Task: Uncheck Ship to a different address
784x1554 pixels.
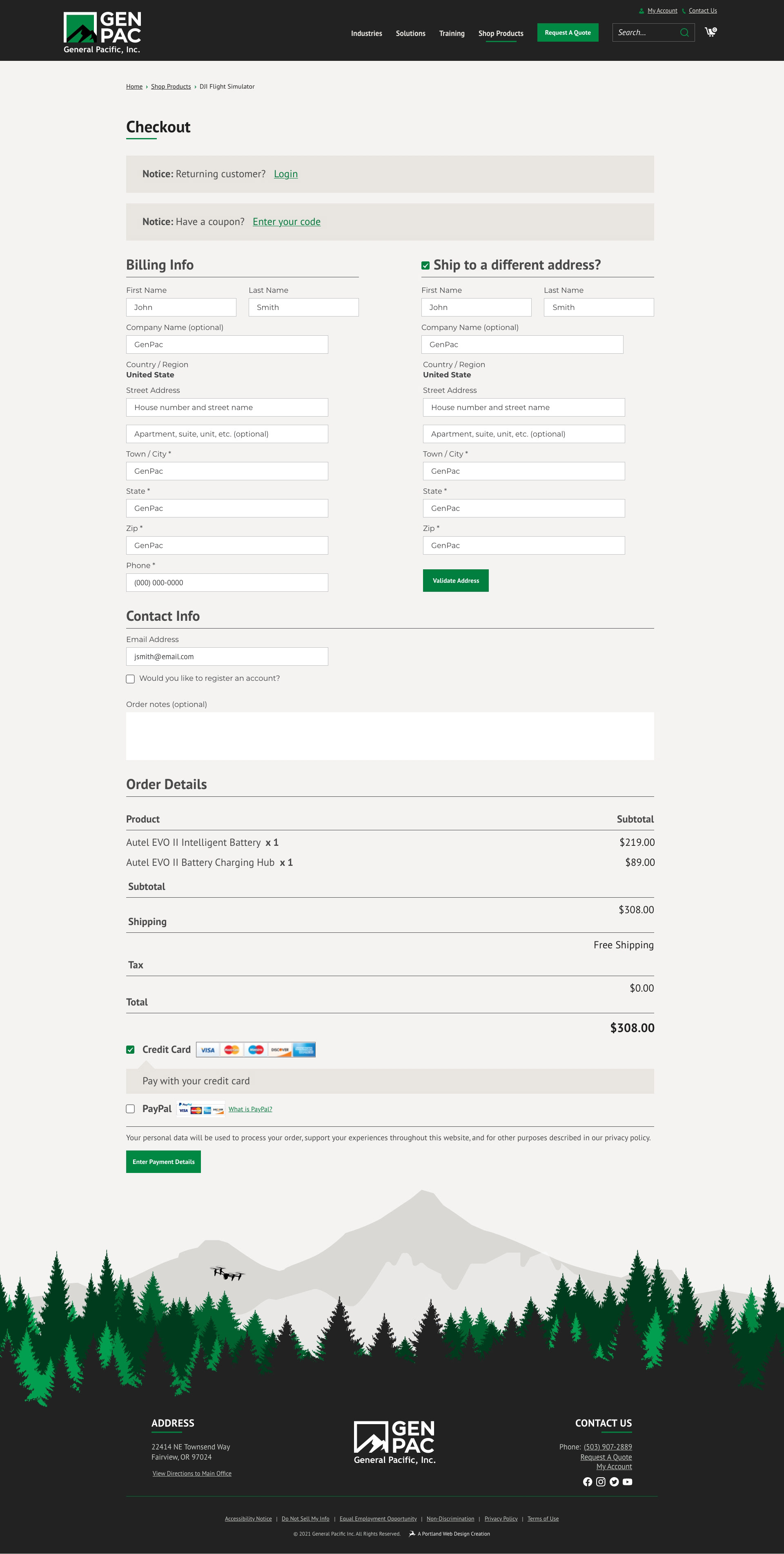Action: pyautogui.click(x=425, y=265)
